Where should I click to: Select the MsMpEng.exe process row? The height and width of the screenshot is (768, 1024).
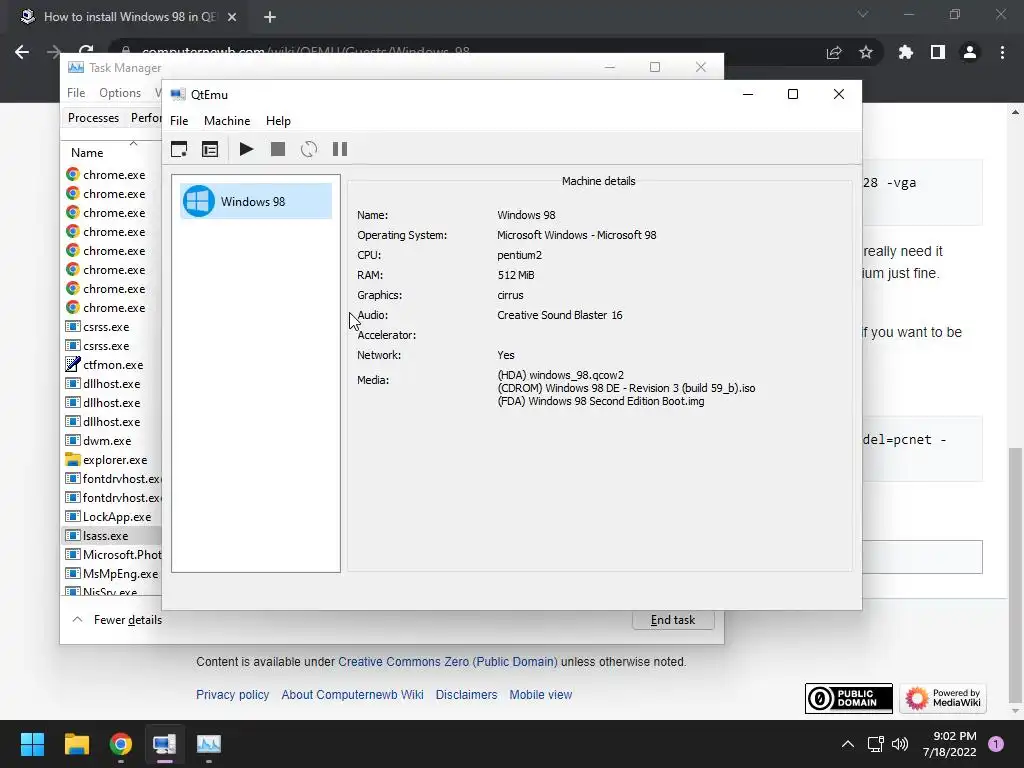[x=112, y=573]
